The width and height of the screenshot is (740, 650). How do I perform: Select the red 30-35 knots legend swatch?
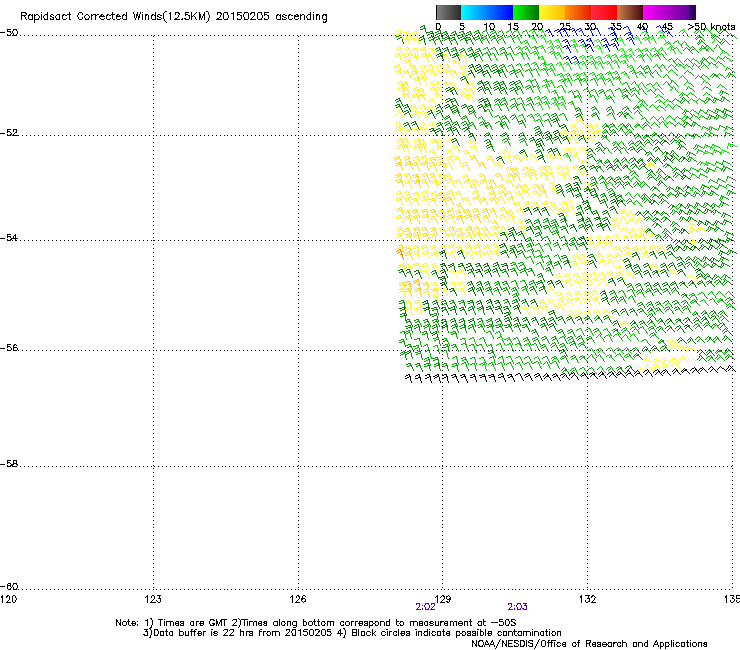(x=604, y=12)
